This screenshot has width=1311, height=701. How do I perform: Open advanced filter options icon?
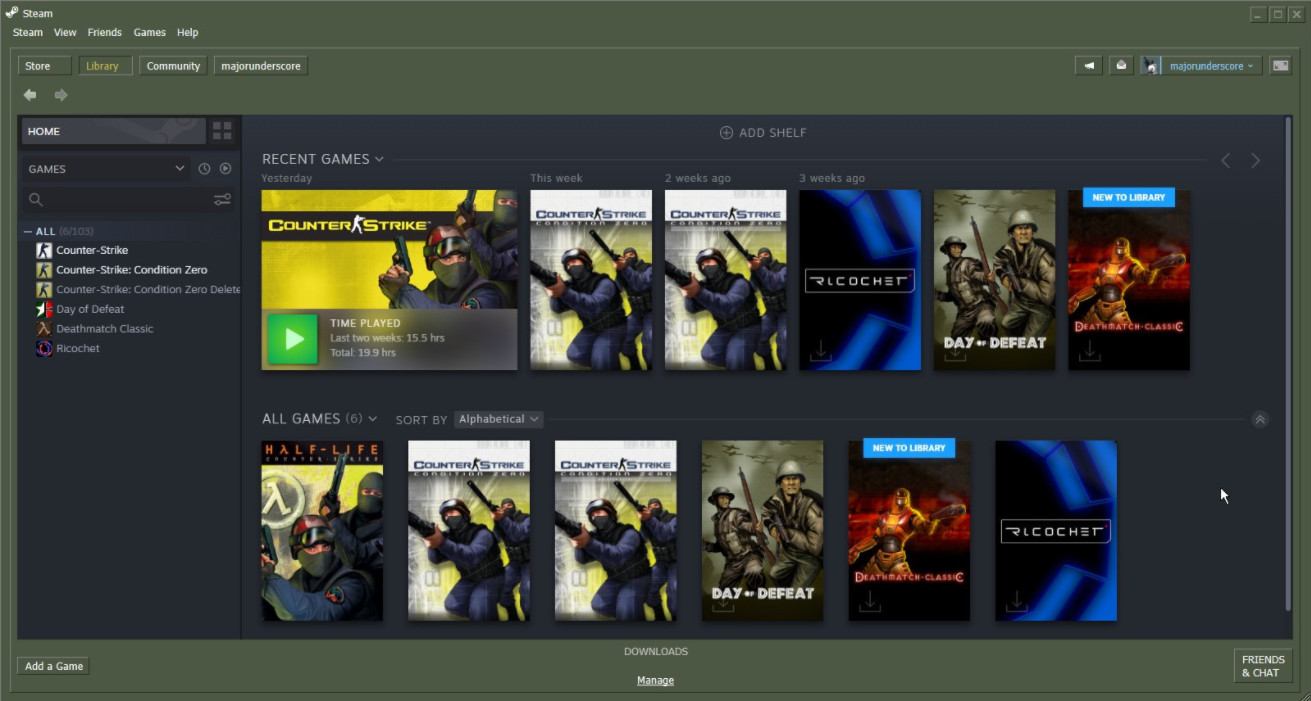pyautogui.click(x=222, y=200)
